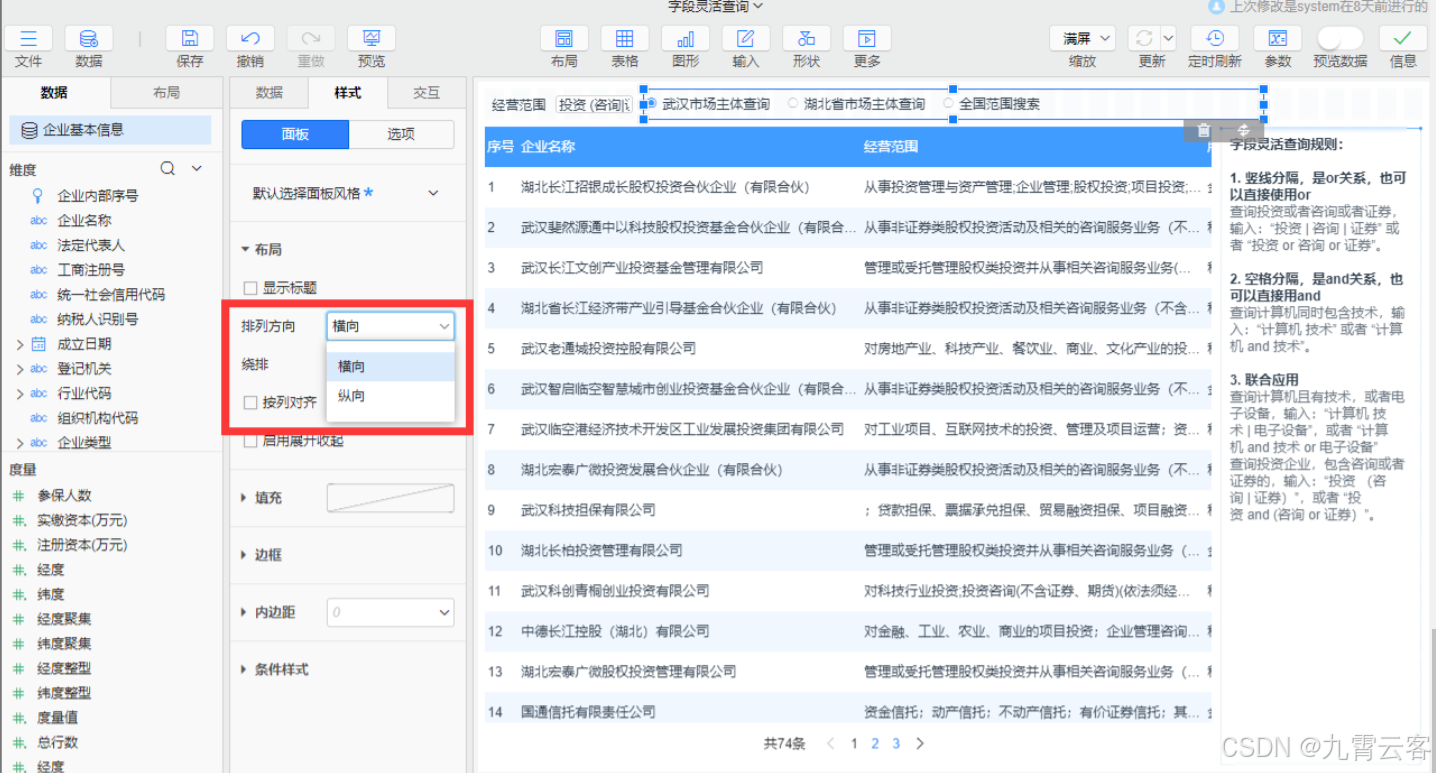
Task: Click the 信息 checkmark icon
Action: 1403,38
